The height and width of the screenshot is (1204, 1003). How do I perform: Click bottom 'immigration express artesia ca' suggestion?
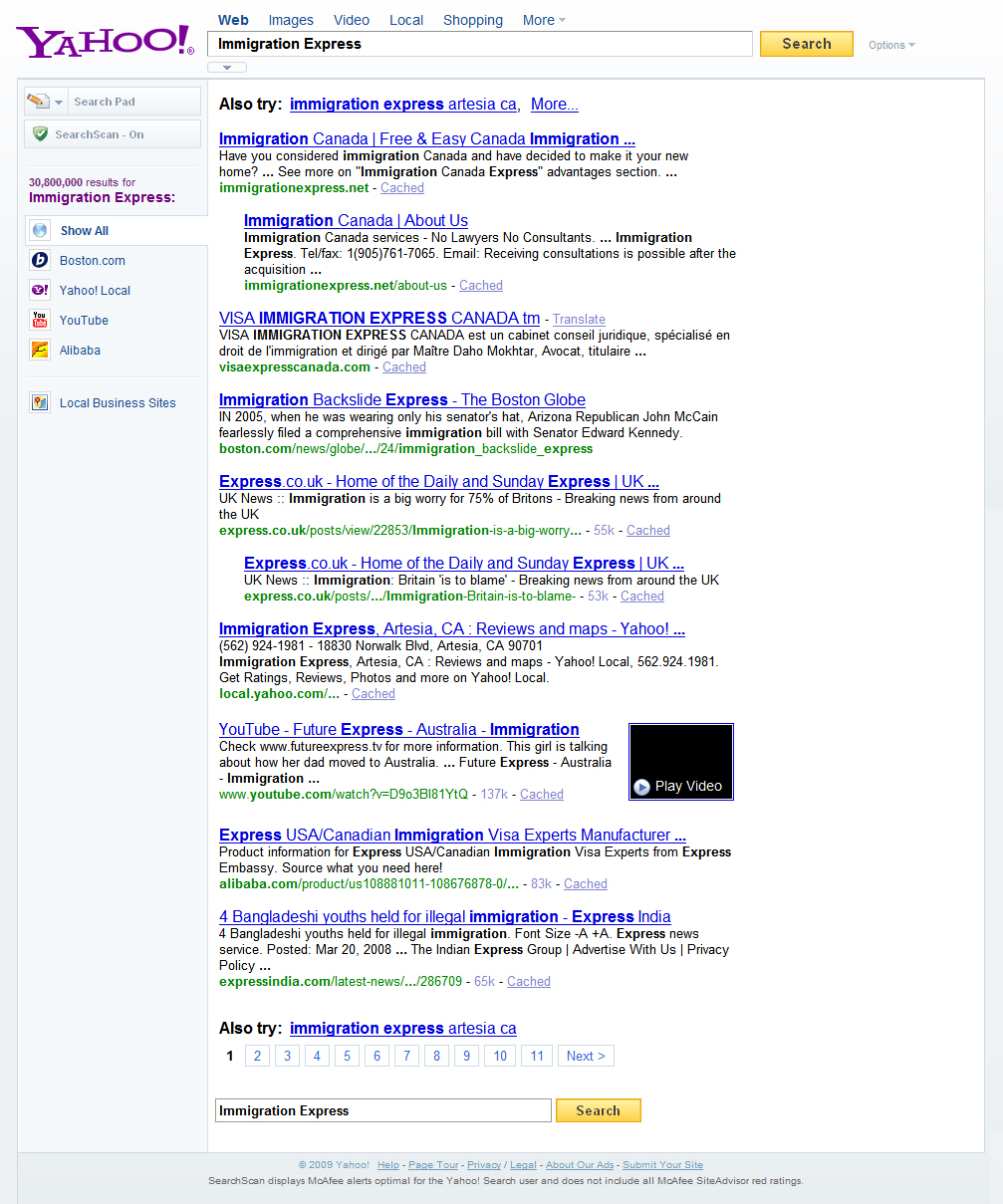403,1029
